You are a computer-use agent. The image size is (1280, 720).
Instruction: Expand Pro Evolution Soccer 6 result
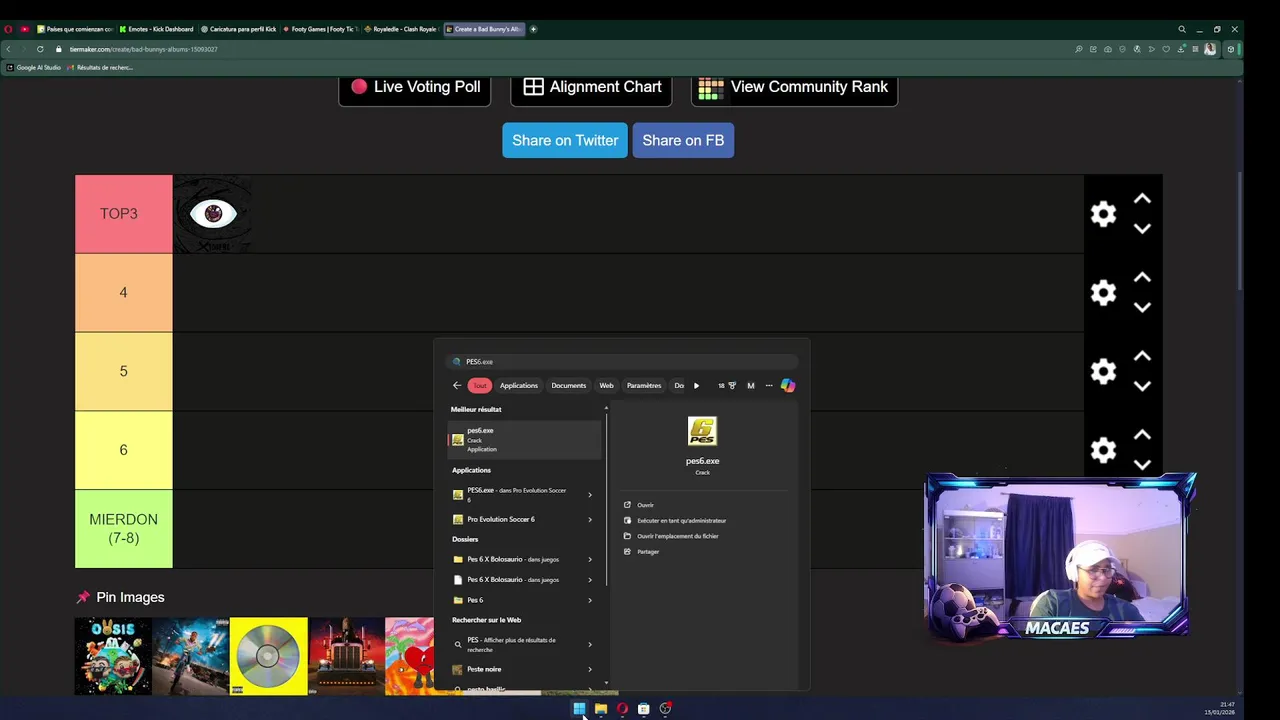589,520
